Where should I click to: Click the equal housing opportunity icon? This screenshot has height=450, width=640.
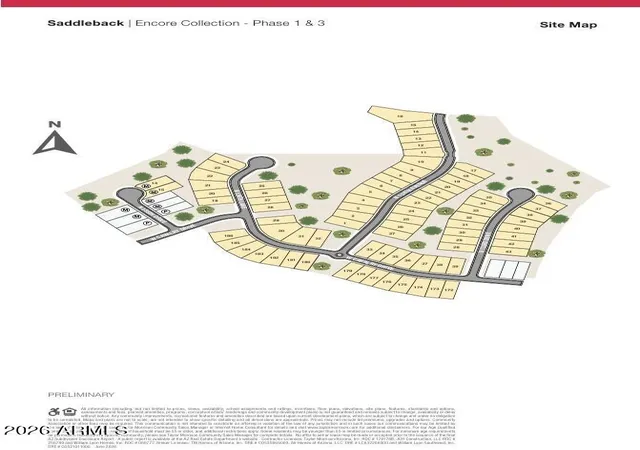click(x=70, y=412)
